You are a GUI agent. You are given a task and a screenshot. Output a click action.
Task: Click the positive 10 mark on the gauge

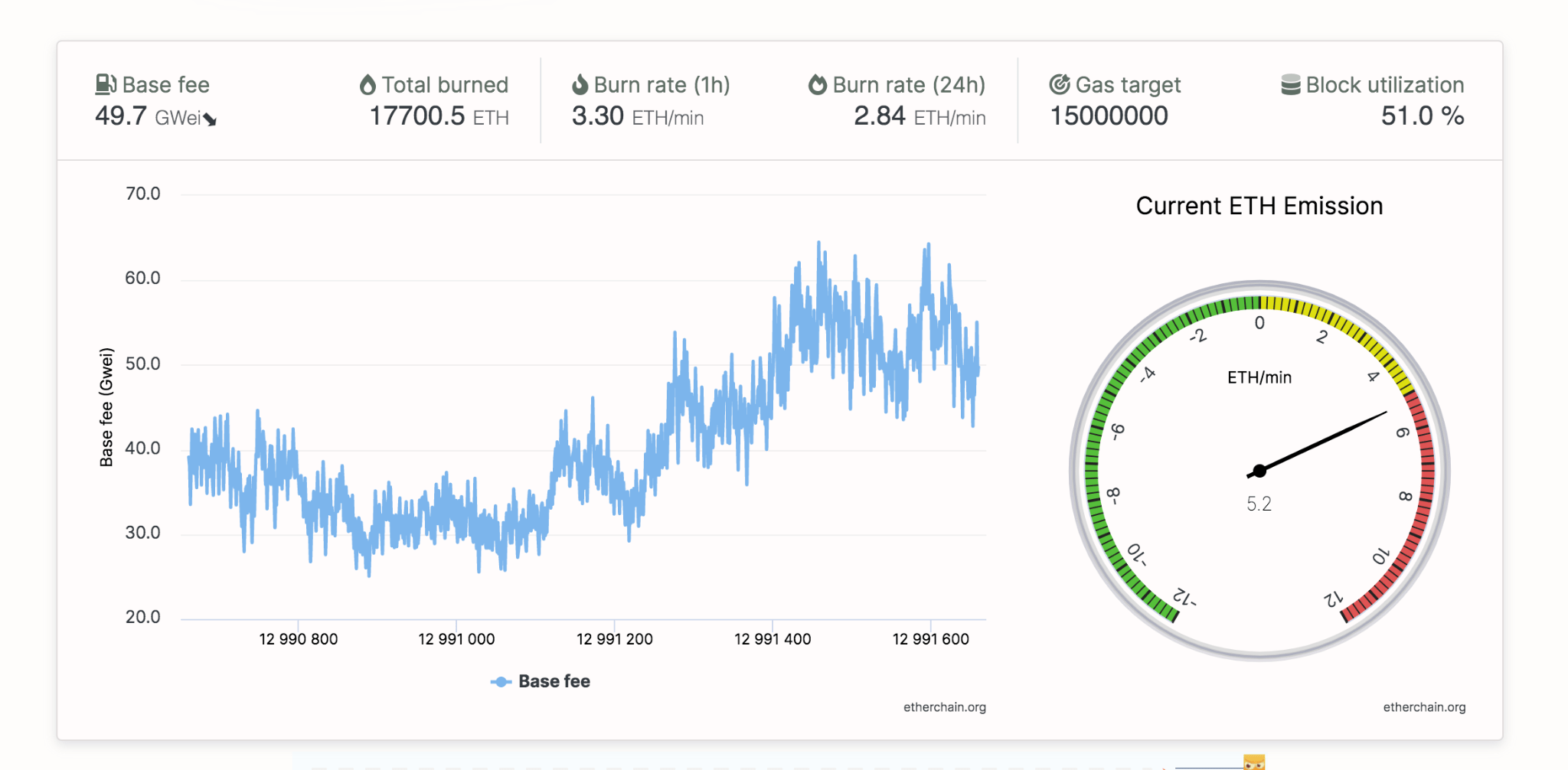point(1380,556)
